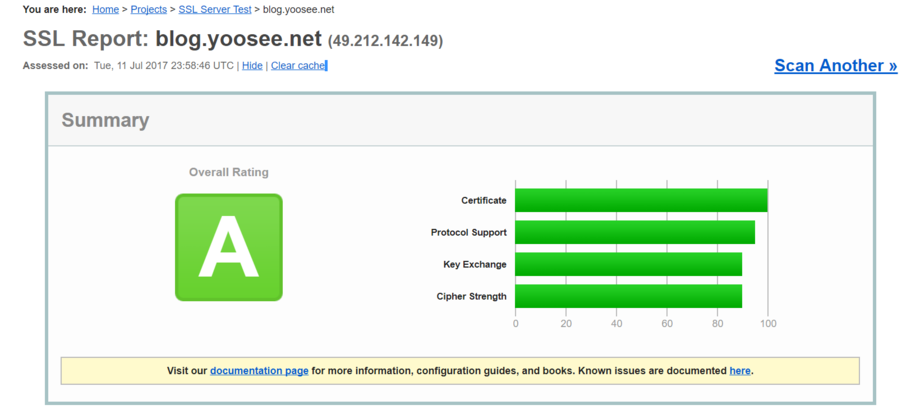Image resolution: width=920 pixels, height=414 pixels.
Task: Click the 'SSL Report: blog.yoosee.net' title
Action: point(172,39)
